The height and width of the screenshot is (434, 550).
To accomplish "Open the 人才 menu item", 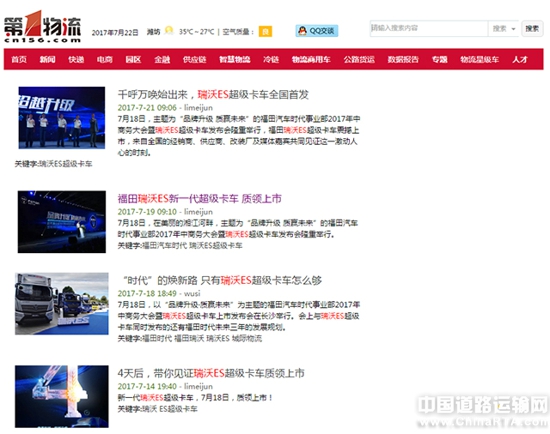I will point(520,59).
